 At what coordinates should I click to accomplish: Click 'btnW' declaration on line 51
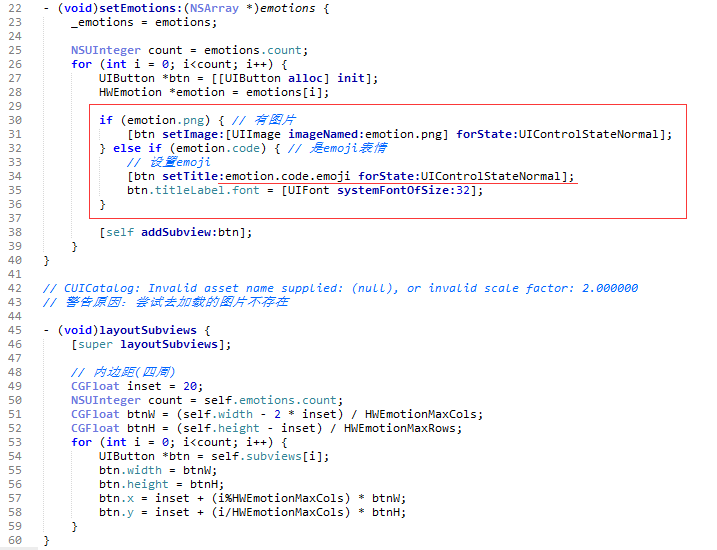[x=141, y=414]
